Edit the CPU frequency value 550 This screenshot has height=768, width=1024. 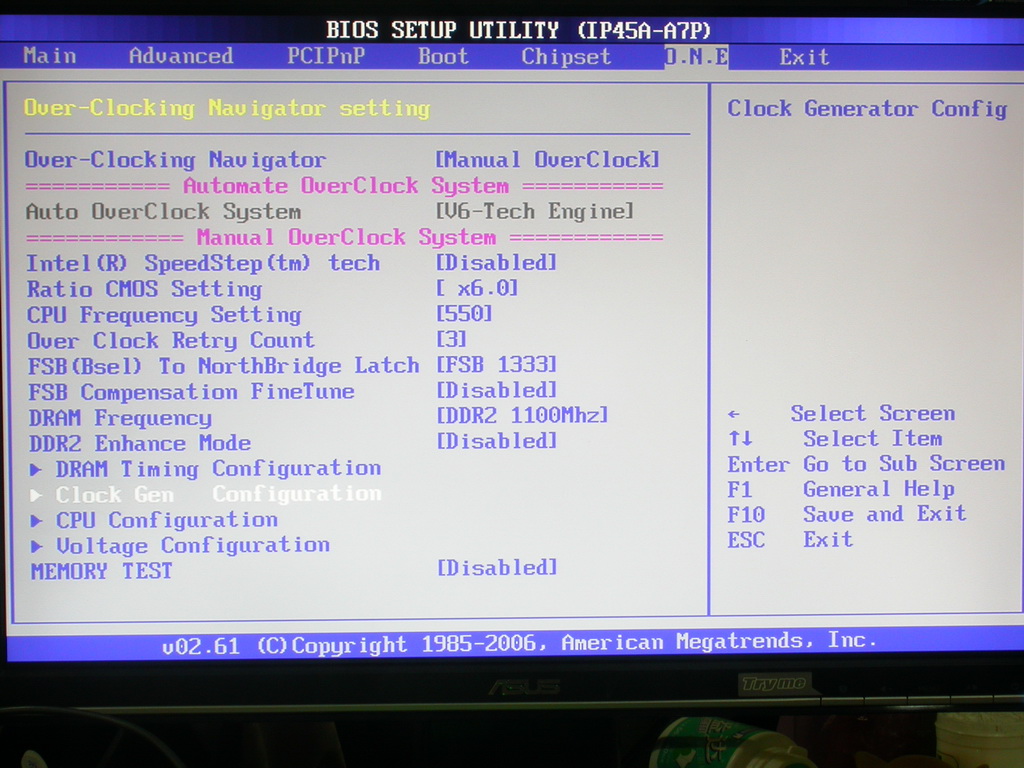point(464,313)
